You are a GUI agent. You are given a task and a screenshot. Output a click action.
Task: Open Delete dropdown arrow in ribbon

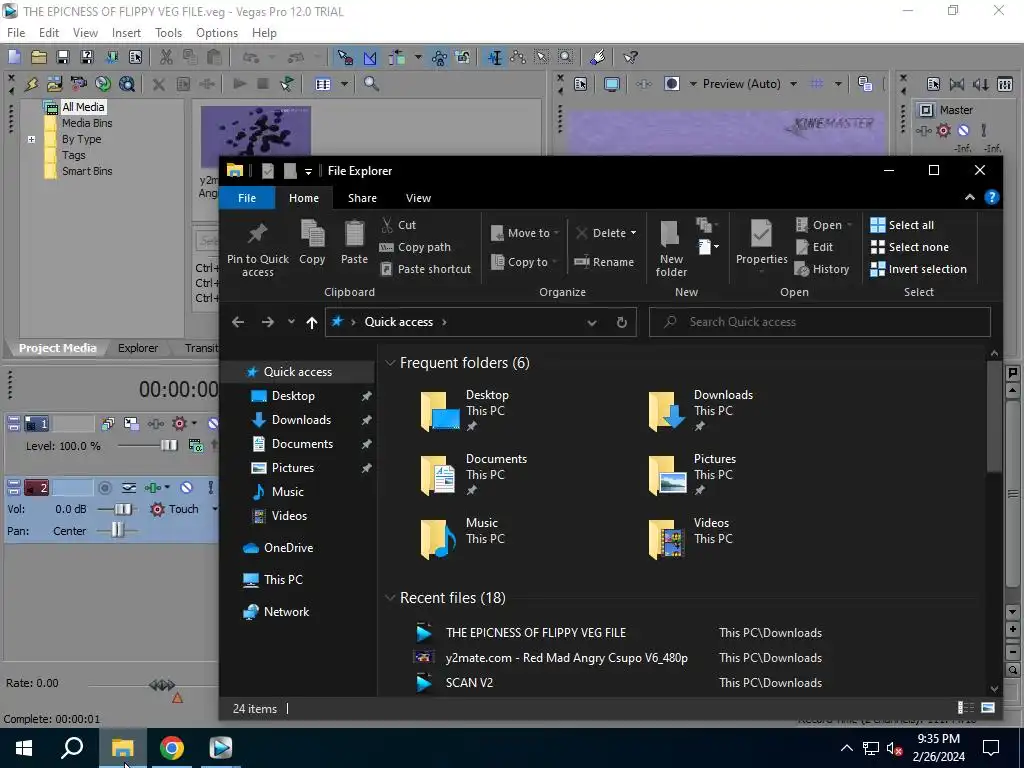(x=633, y=233)
